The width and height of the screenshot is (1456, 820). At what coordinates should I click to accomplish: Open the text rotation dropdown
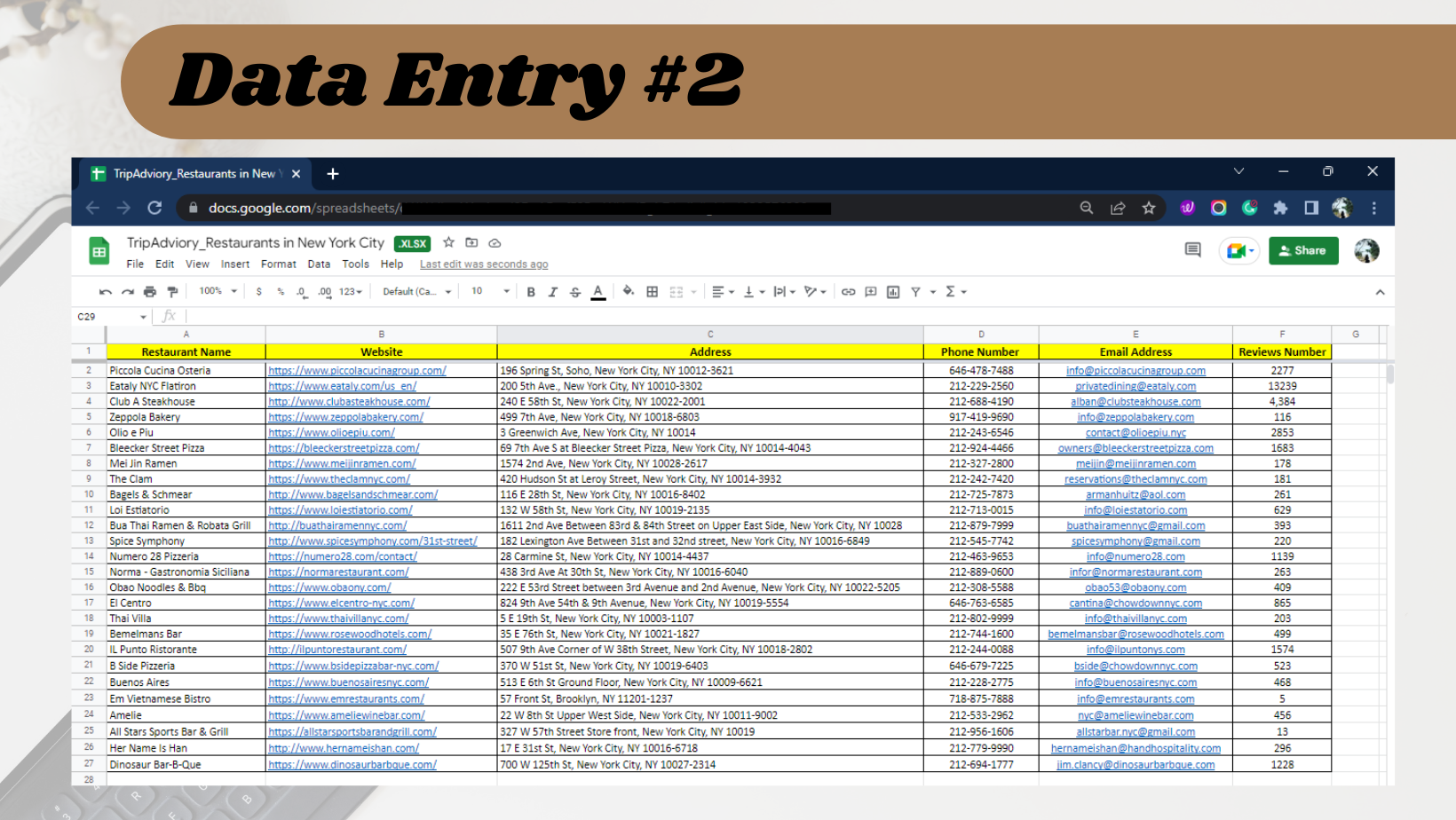click(x=815, y=291)
